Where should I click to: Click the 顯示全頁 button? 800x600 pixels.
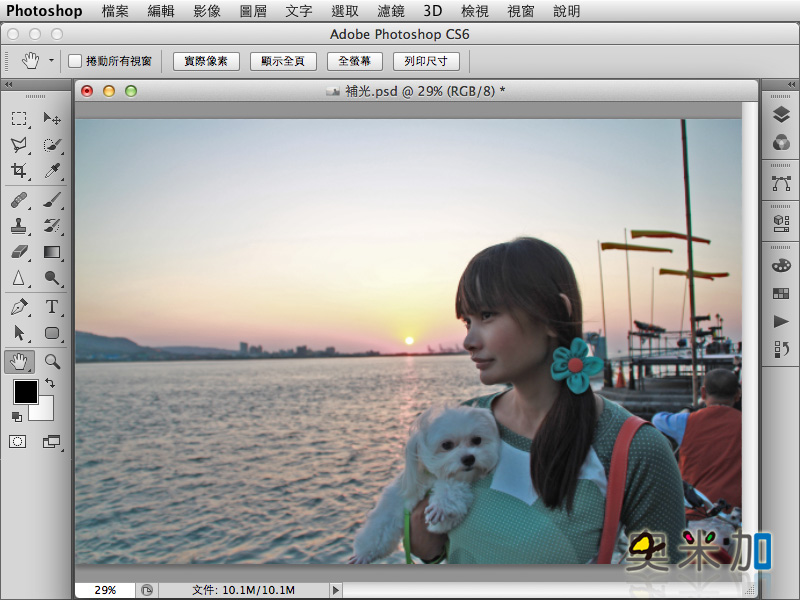[283, 61]
